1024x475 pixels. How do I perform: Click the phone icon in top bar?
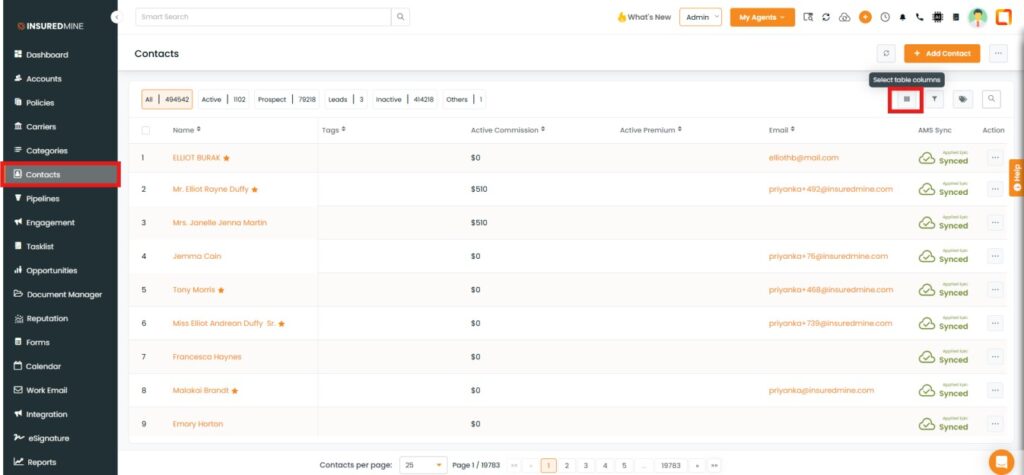point(919,17)
